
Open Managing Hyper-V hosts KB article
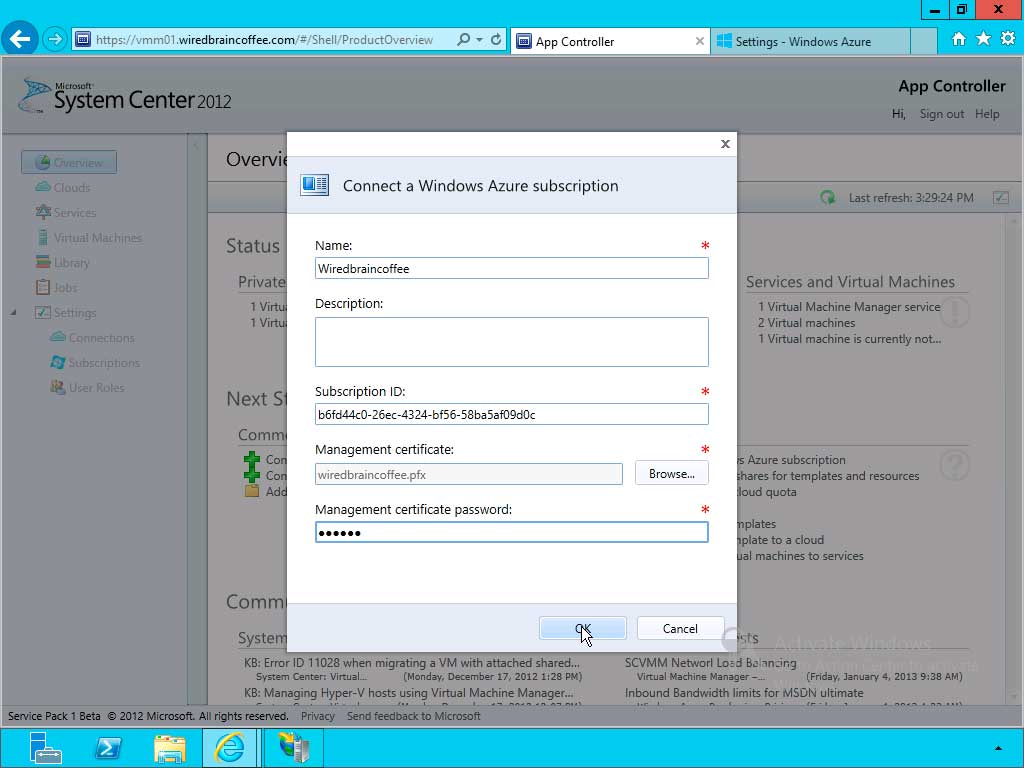click(x=408, y=692)
